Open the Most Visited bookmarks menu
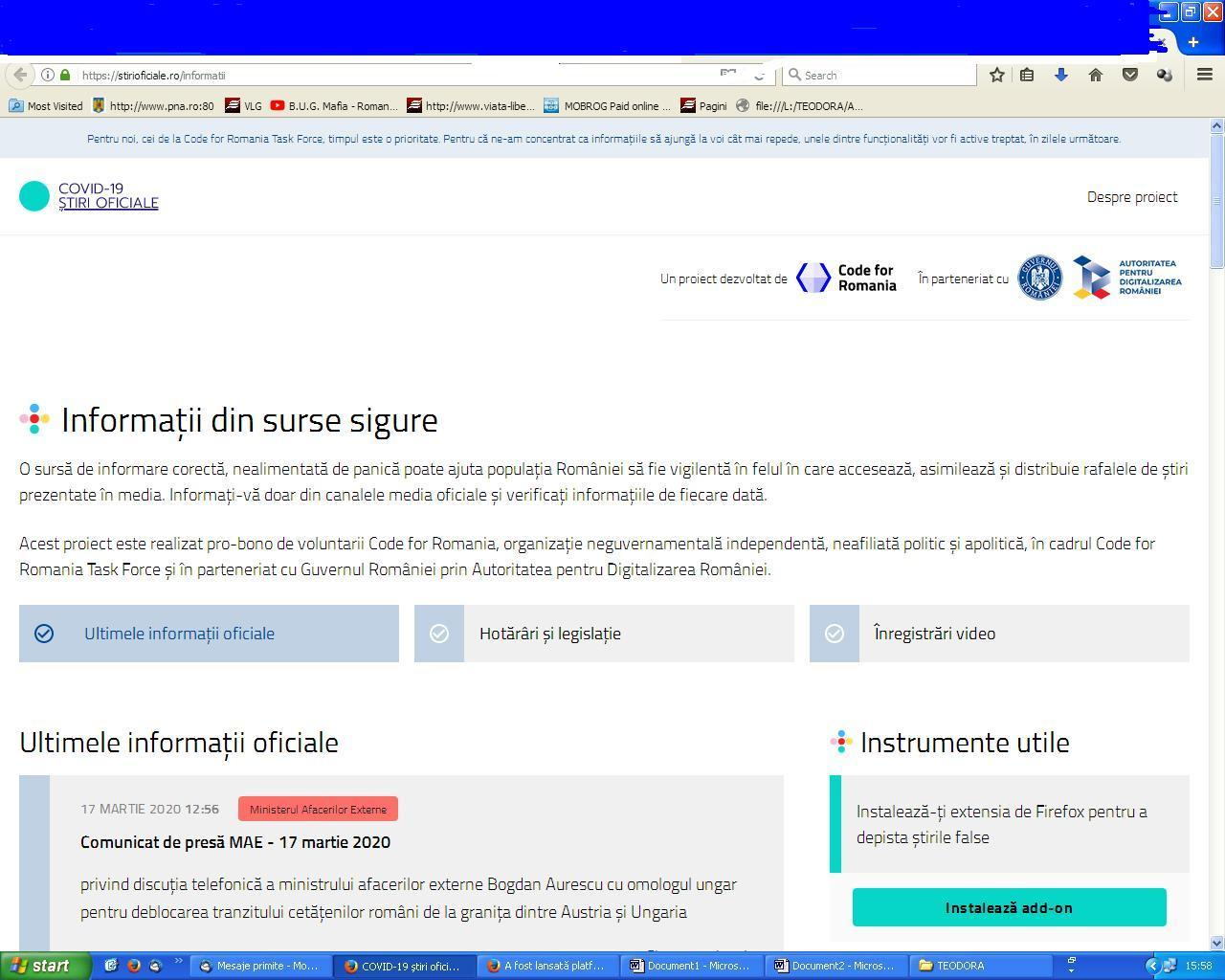Viewport: 1225px width, 980px height. pyautogui.click(x=45, y=106)
